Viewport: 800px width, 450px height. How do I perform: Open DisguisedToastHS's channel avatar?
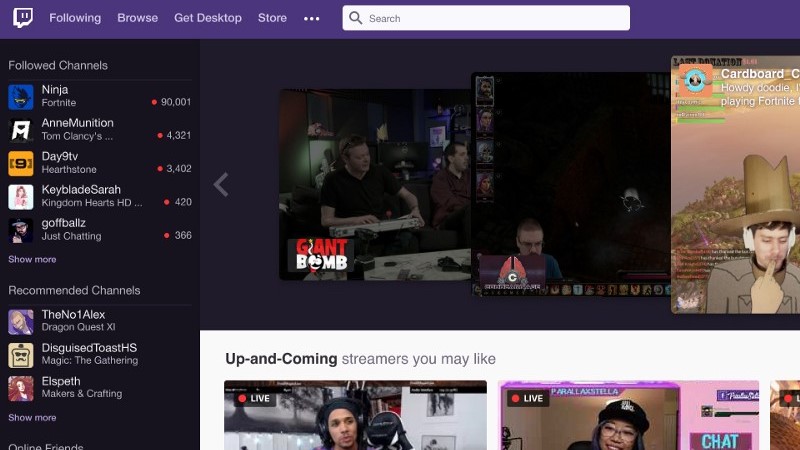21,355
